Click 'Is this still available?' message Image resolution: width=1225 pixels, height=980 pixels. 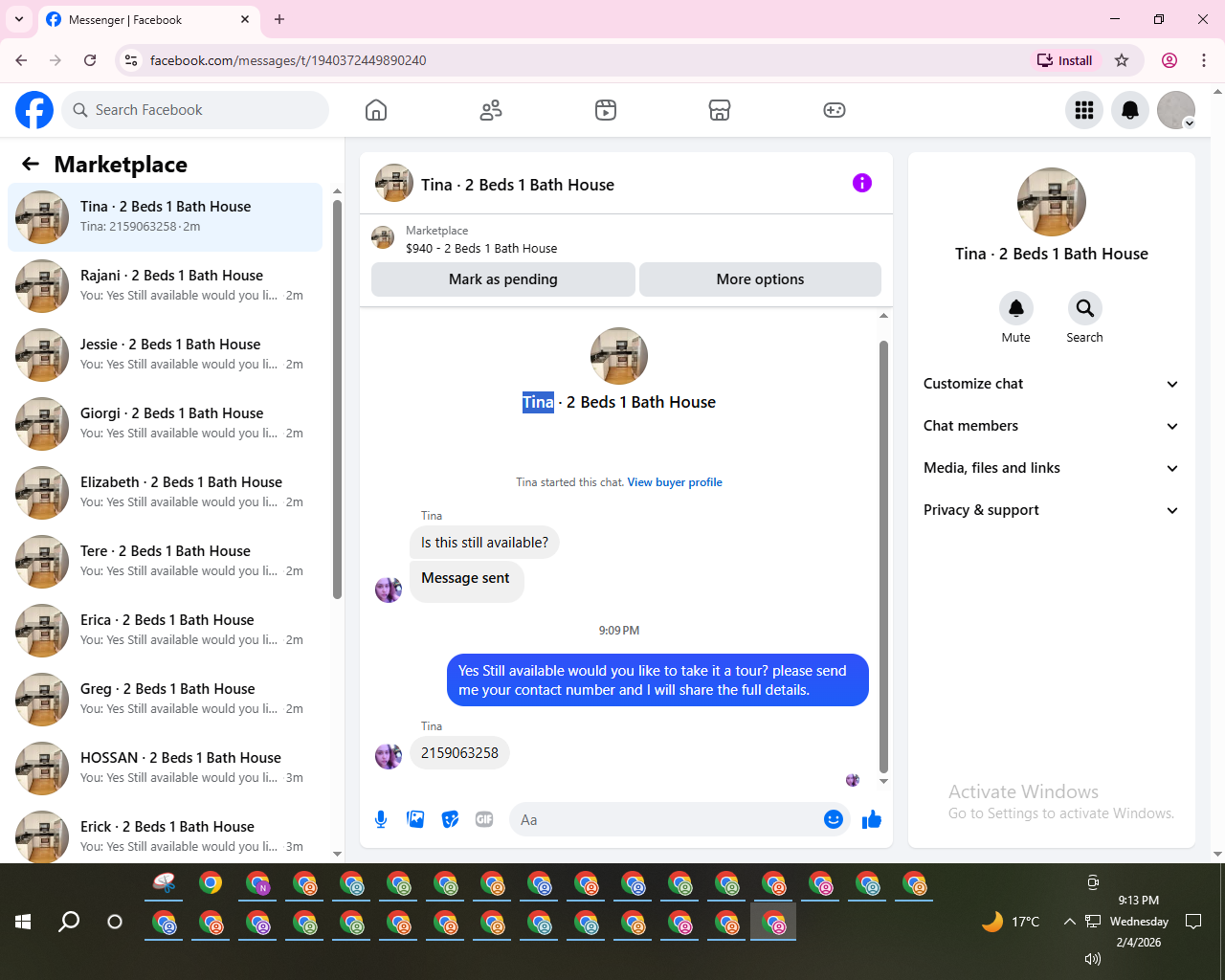coord(484,543)
